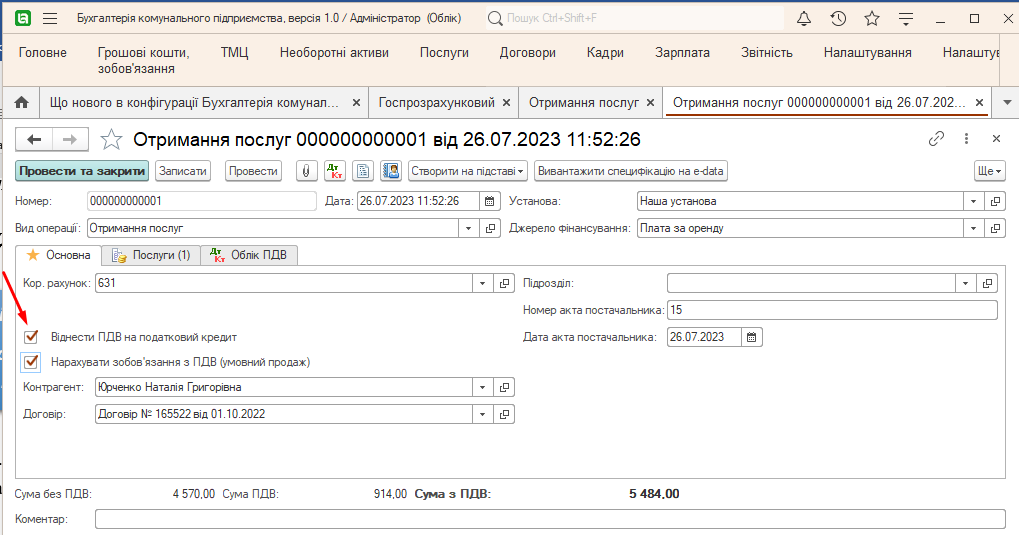Click the paperclip attached files icon
Viewport: 1019px width, 535px height.
[x=307, y=171]
